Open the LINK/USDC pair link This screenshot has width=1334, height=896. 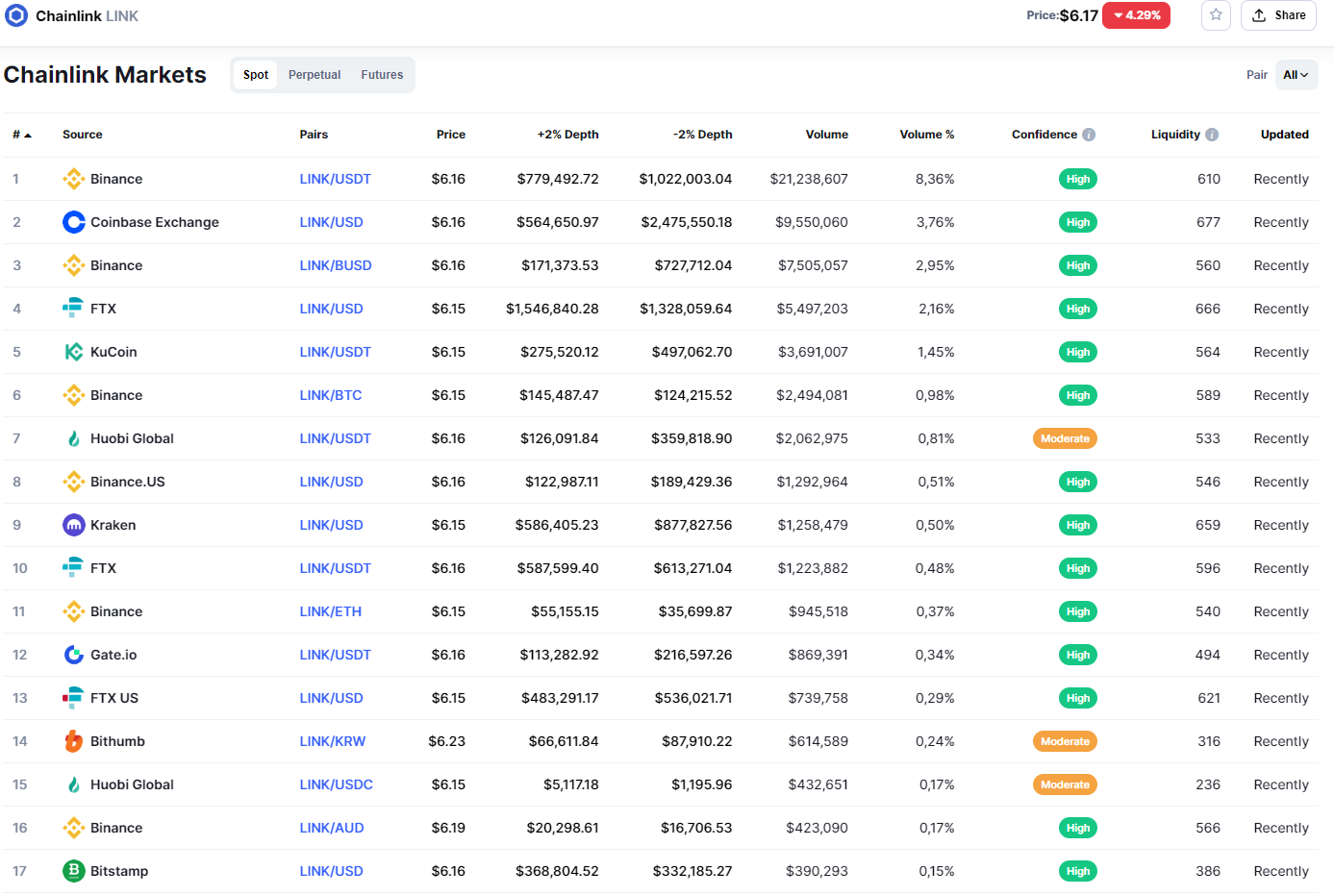pos(337,784)
